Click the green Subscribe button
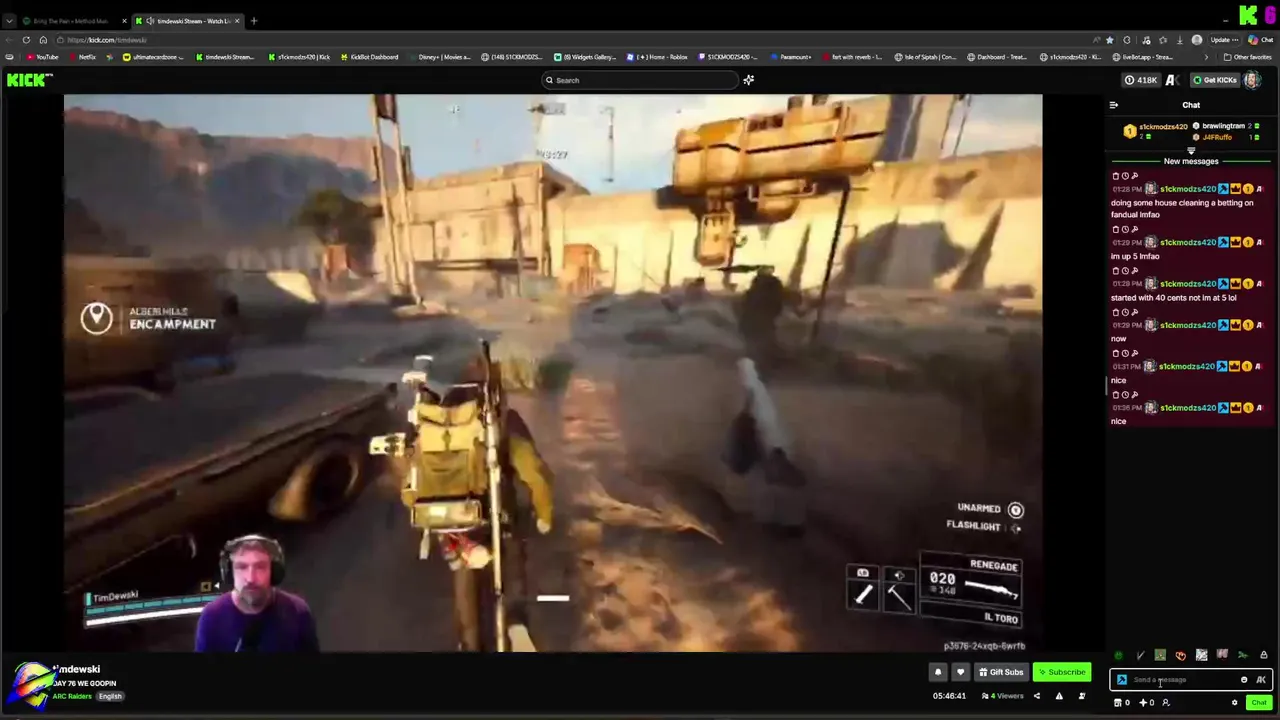Image resolution: width=1280 pixels, height=720 pixels. click(x=1061, y=672)
